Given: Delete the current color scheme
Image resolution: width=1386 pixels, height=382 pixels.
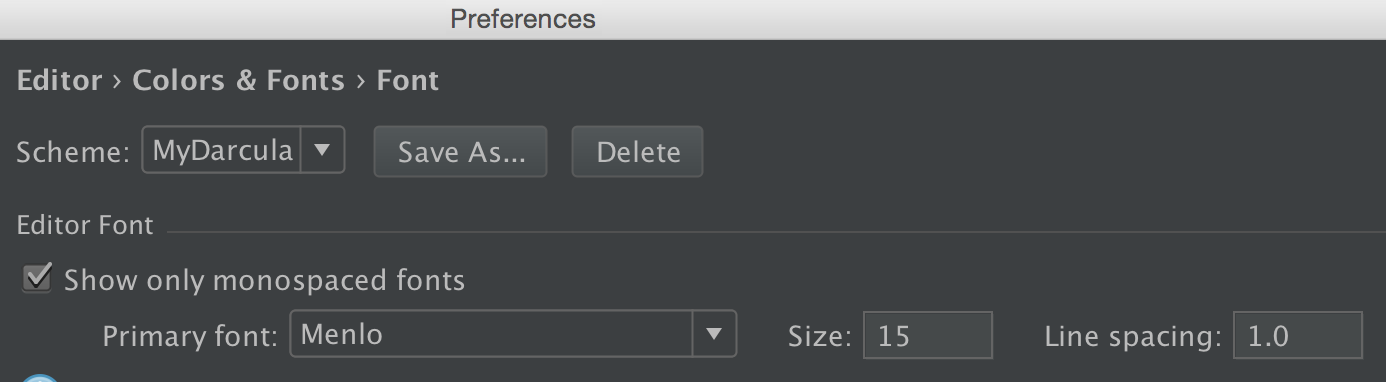Looking at the screenshot, I should [638, 151].
